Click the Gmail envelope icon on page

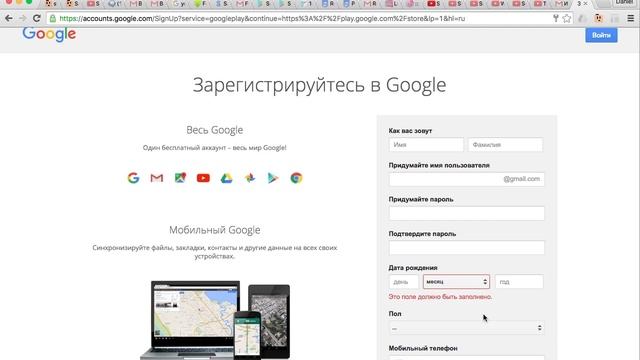pyautogui.click(x=157, y=178)
